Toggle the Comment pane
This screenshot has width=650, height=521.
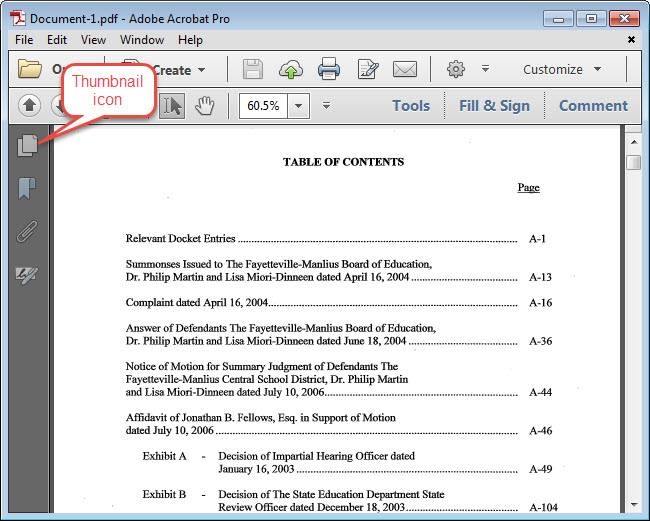(x=593, y=106)
